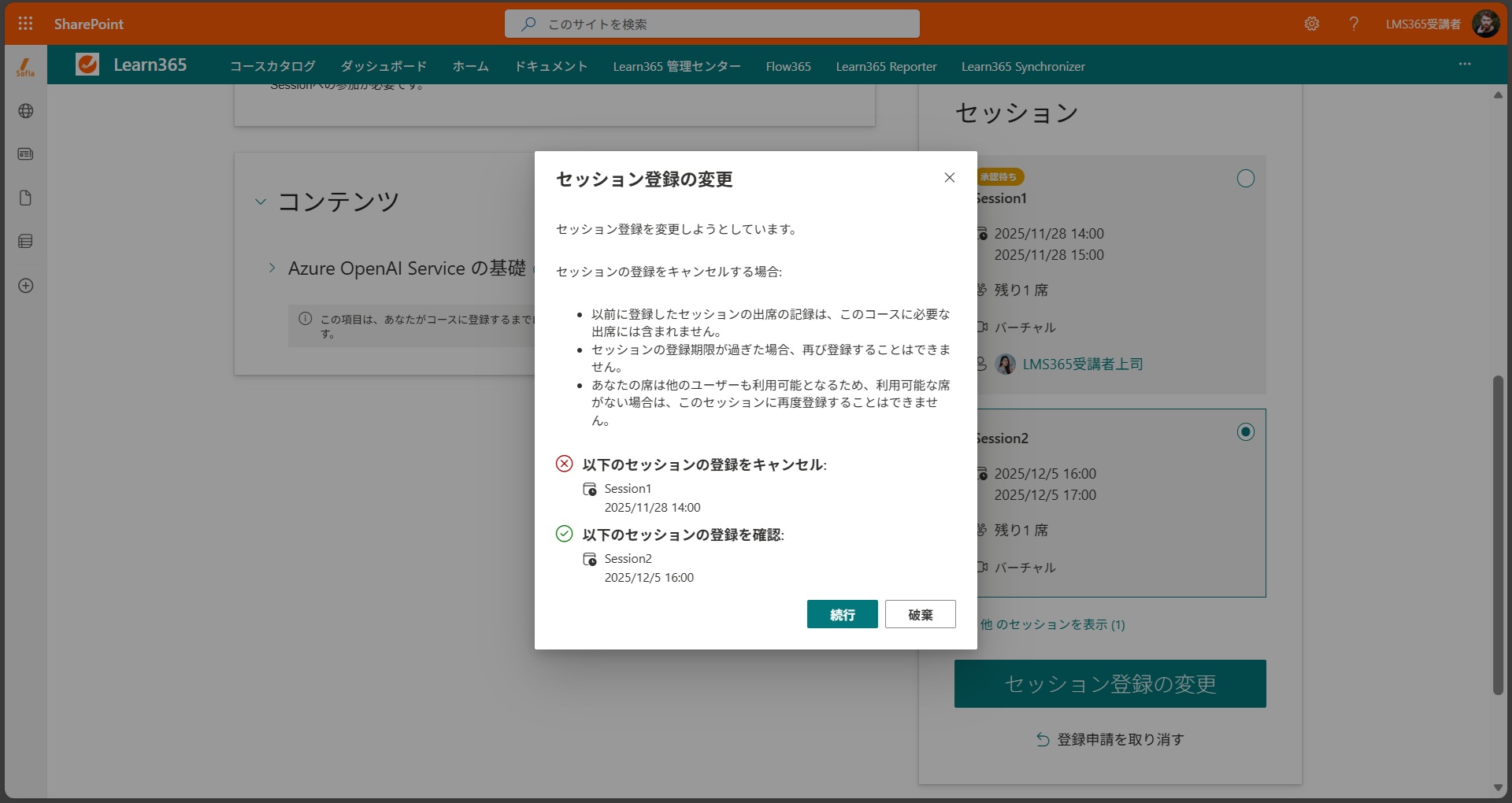Open Flow365 navigation item
The image size is (1512, 803).
[x=788, y=66]
